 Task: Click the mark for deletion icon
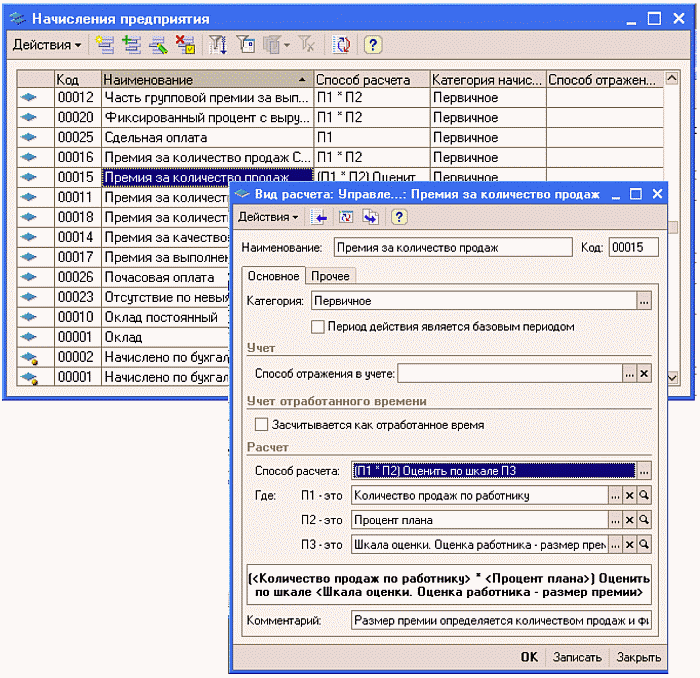(x=184, y=45)
